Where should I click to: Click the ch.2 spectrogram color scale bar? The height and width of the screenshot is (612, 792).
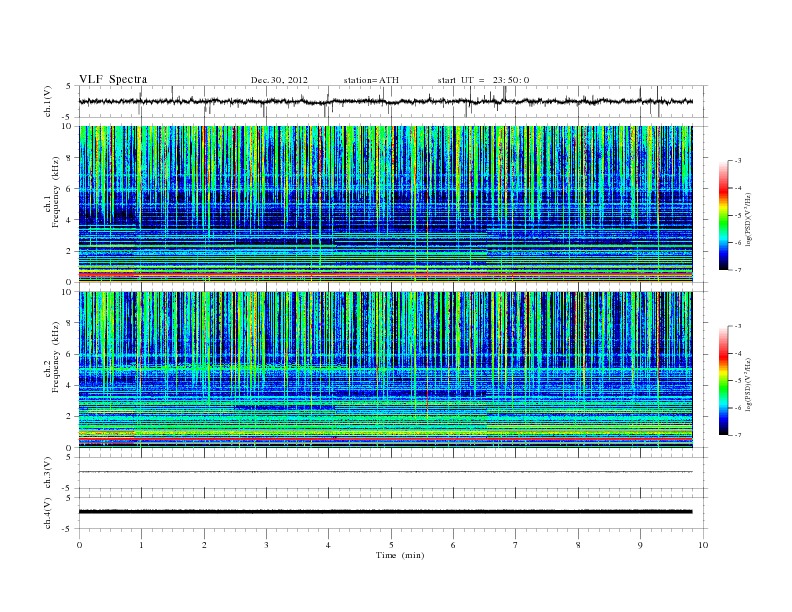tap(723, 380)
